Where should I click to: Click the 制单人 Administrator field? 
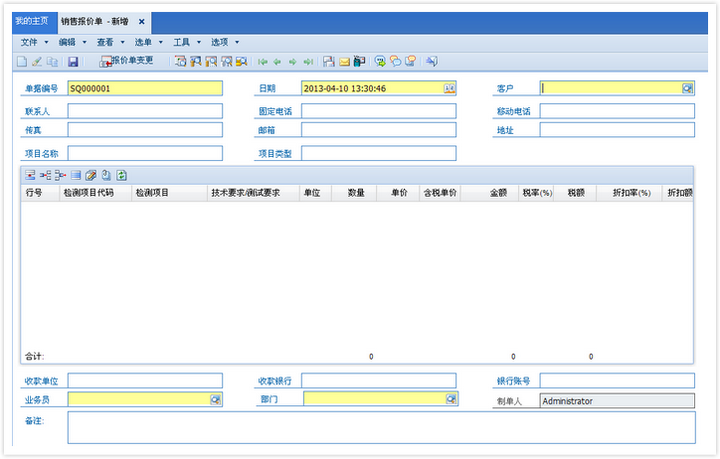click(617, 401)
